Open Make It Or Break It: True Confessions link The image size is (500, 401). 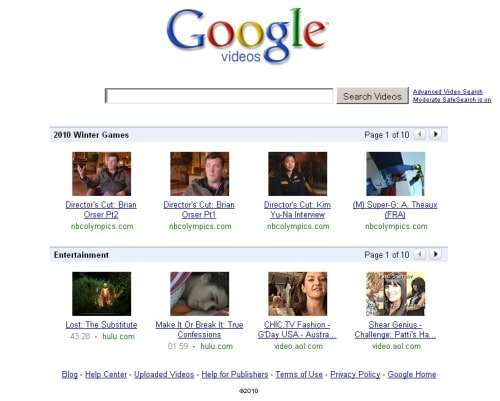(x=199, y=330)
